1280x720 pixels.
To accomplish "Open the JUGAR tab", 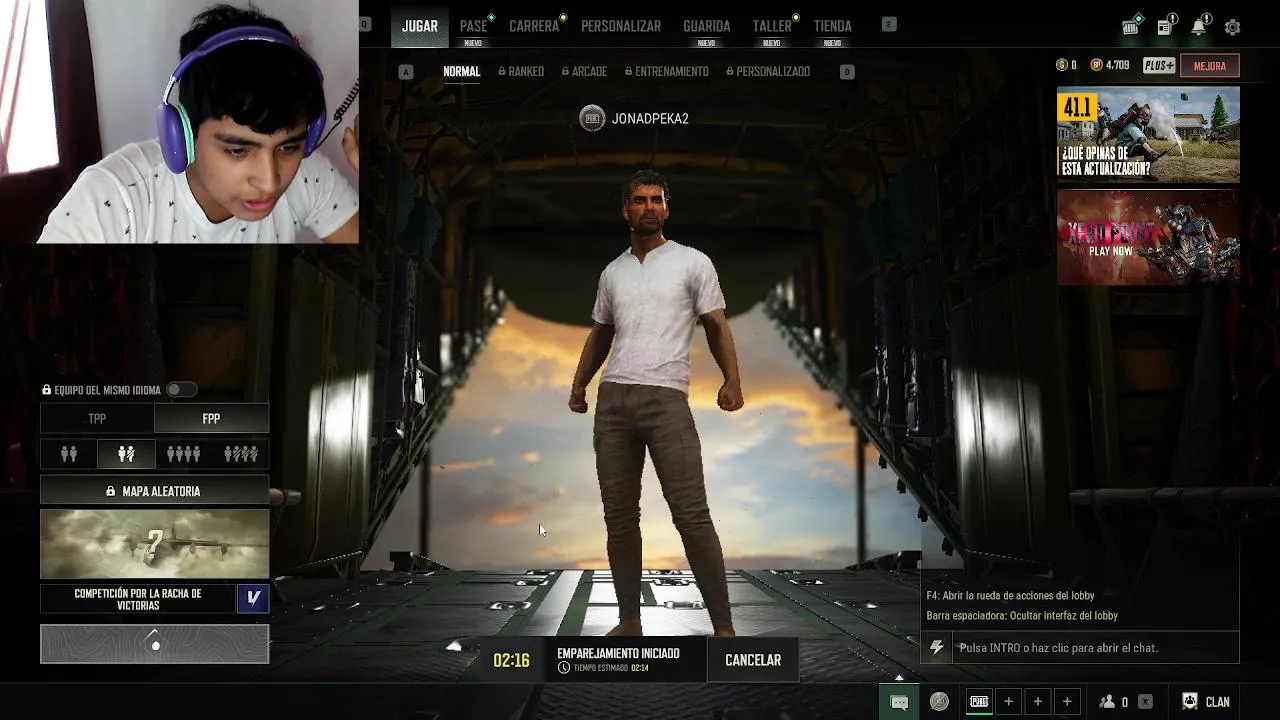I will (x=419, y=26).
